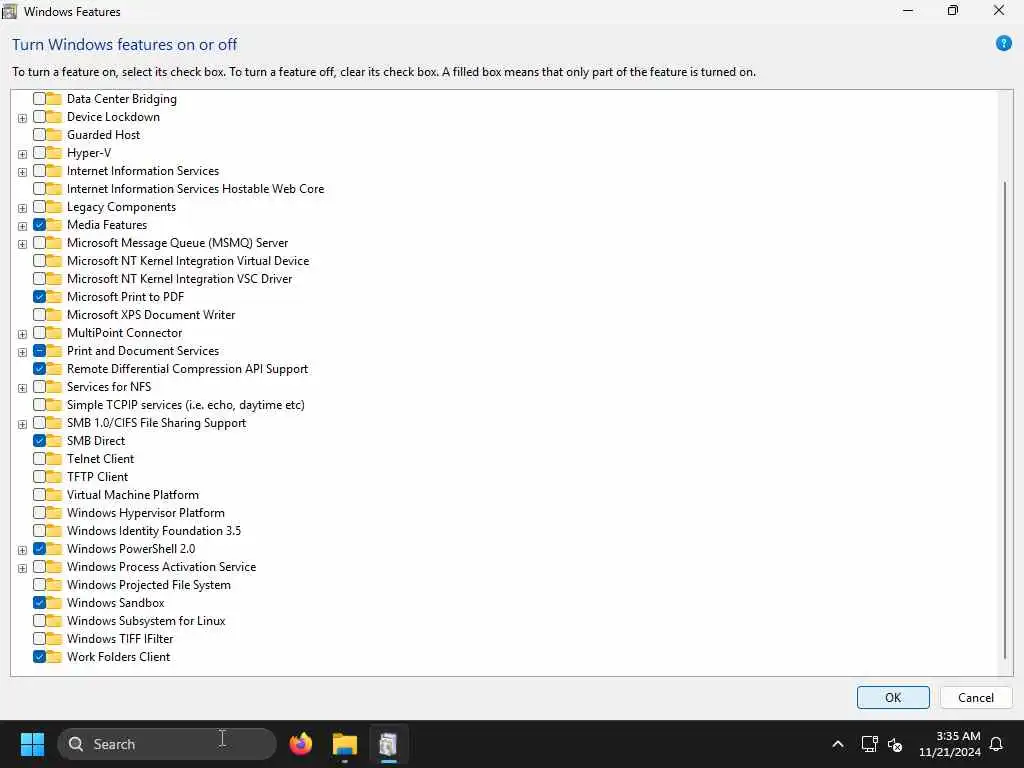Image resolution: width=1024 pixels, height=768 pixels.
Task: Expand Print and Document Services
Action: (22, 352)
